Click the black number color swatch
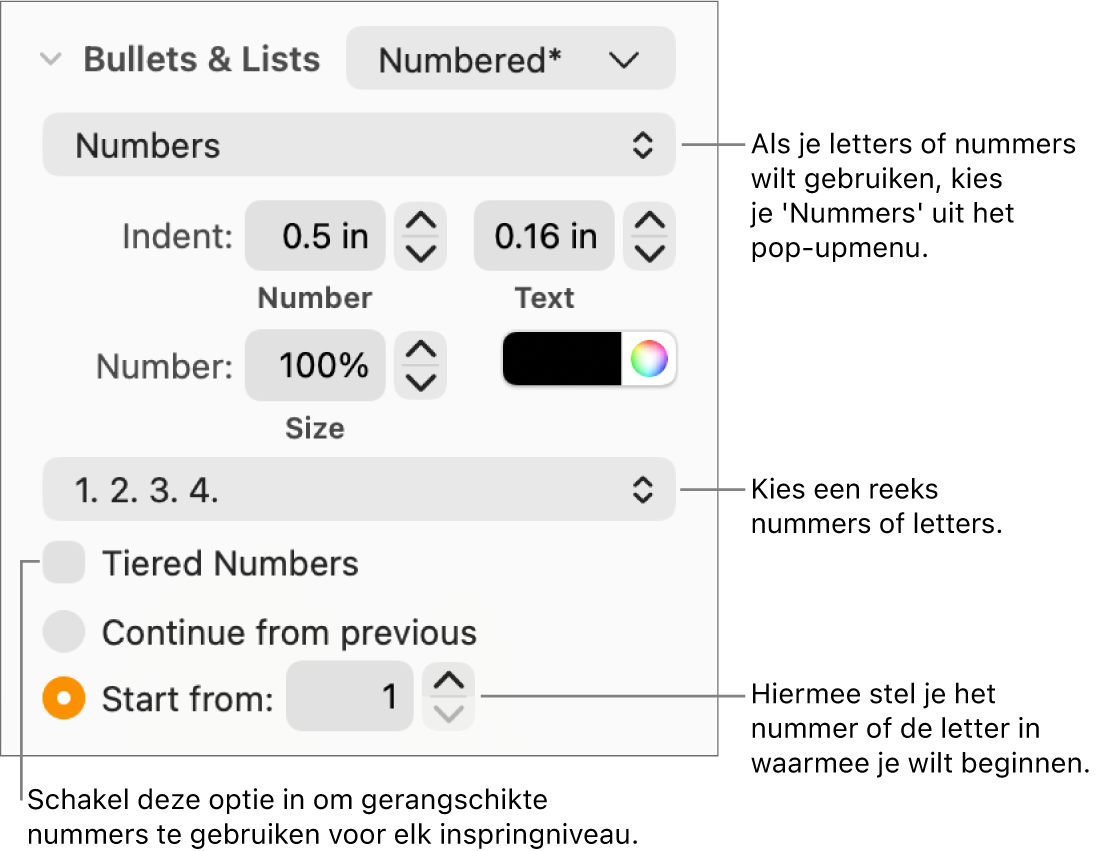This screenshot has width=1099, height=851. pyautogui.click(x=562, y=359)
